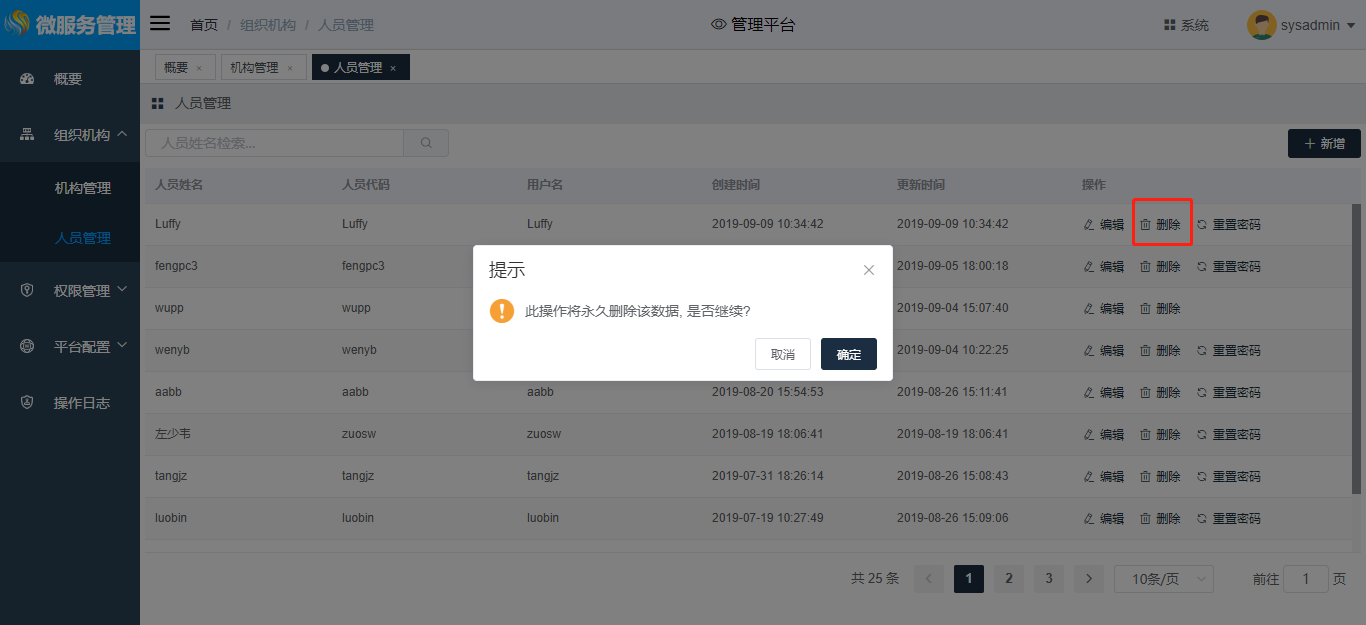Click the 人员姓名检索 search input field
This screenshot has height=625, width=1366.
tap(275, 143)
